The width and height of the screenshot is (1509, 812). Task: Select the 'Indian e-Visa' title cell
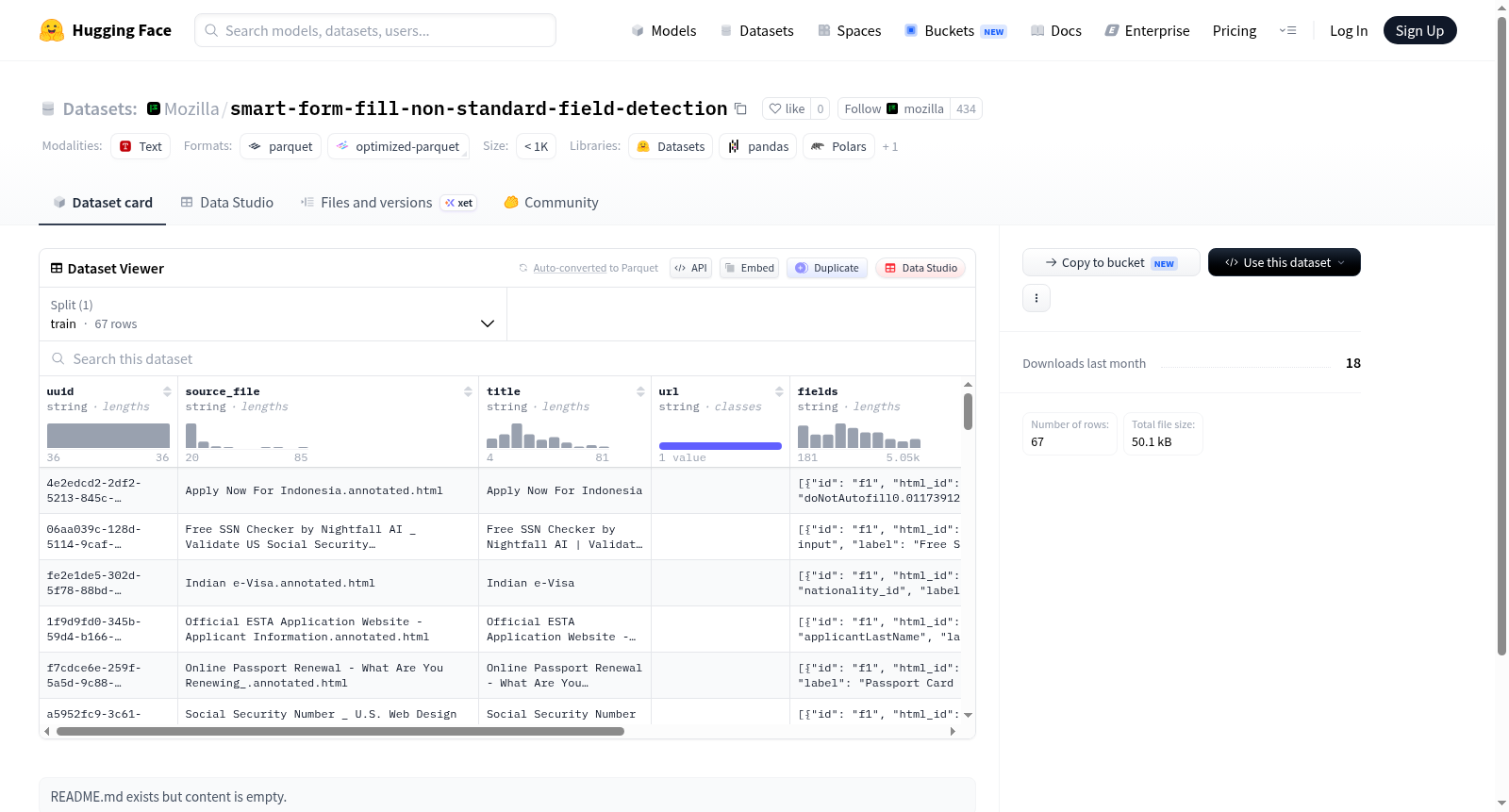click(x=565, y=583)
